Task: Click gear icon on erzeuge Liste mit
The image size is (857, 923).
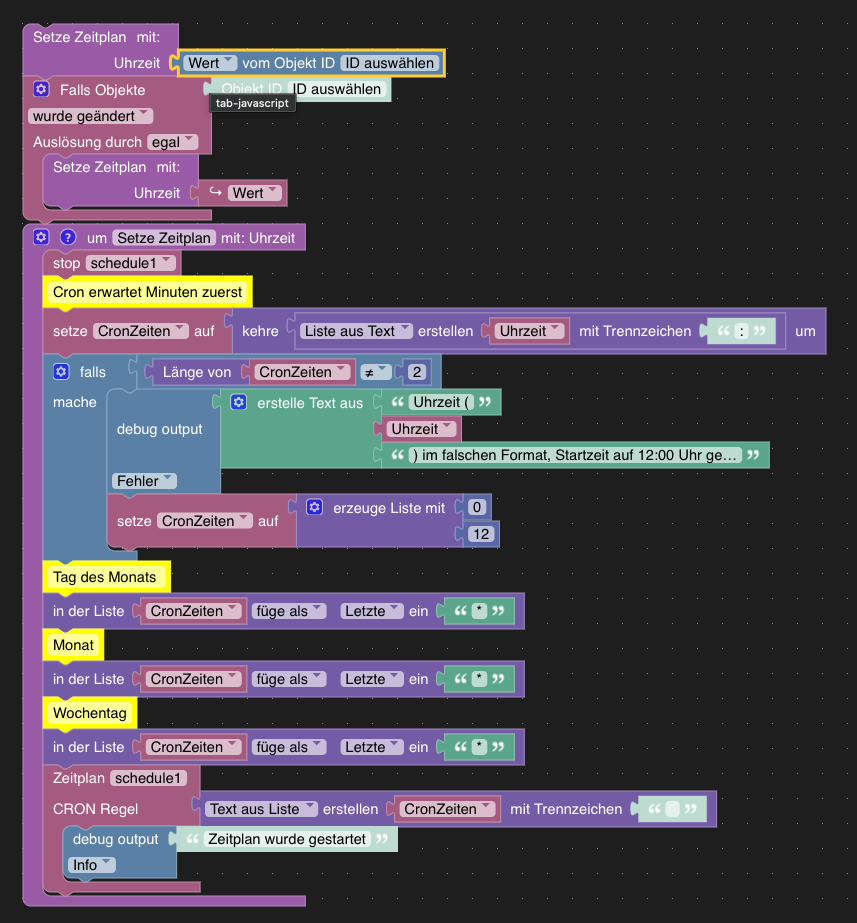Action: [x=314, y=507]
